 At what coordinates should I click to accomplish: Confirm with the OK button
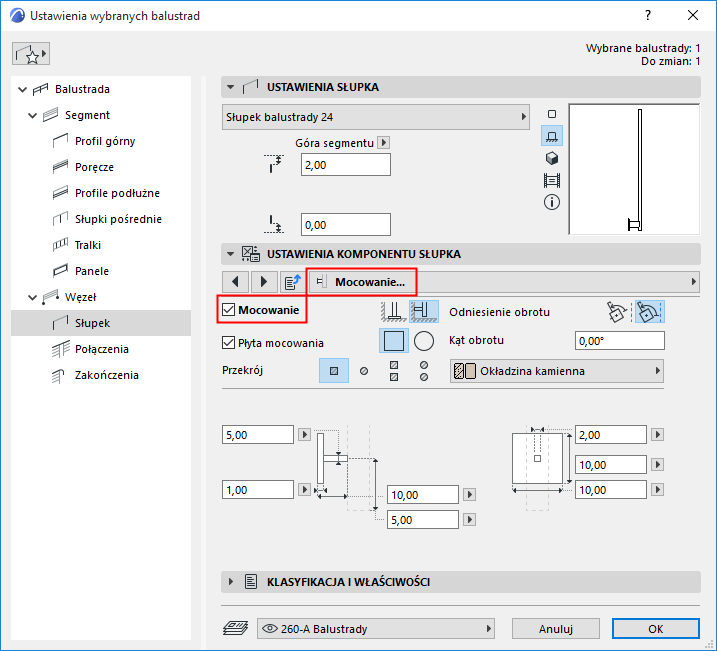(x=656, y=629)
